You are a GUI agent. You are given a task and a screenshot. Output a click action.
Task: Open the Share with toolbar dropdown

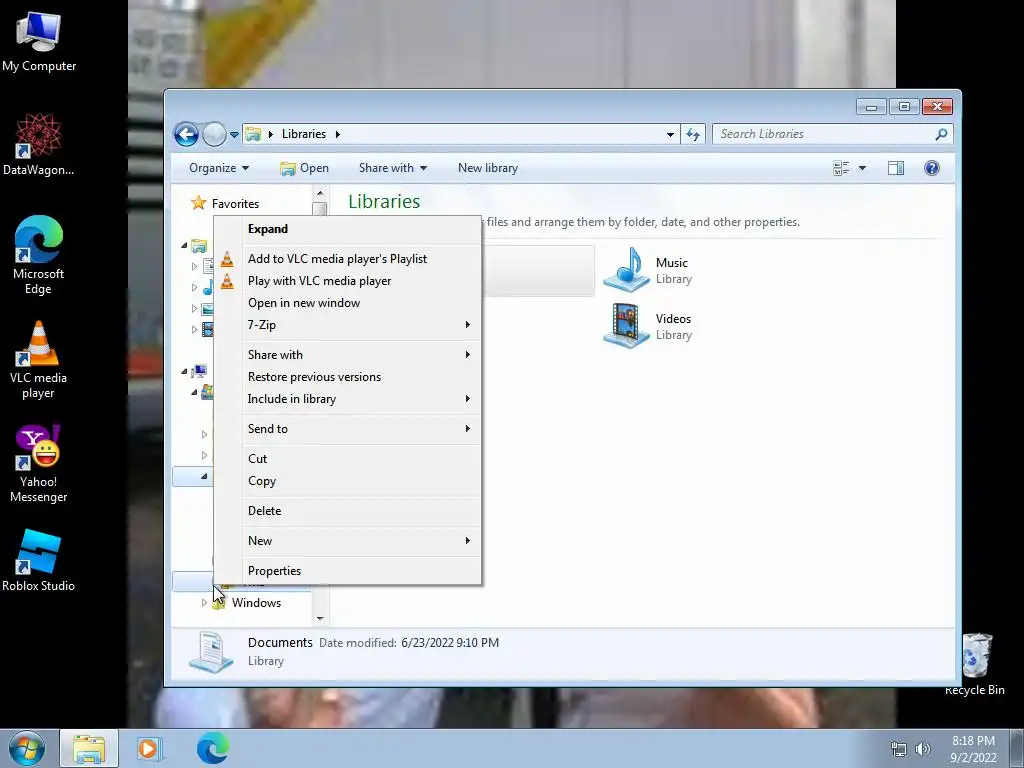(392, 168)
